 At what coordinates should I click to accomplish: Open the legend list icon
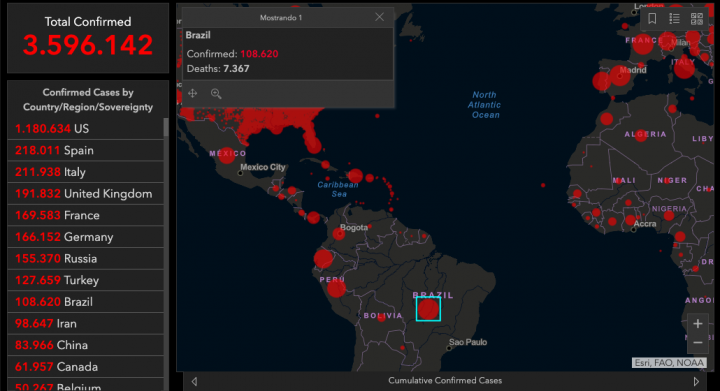coord(674,19)
